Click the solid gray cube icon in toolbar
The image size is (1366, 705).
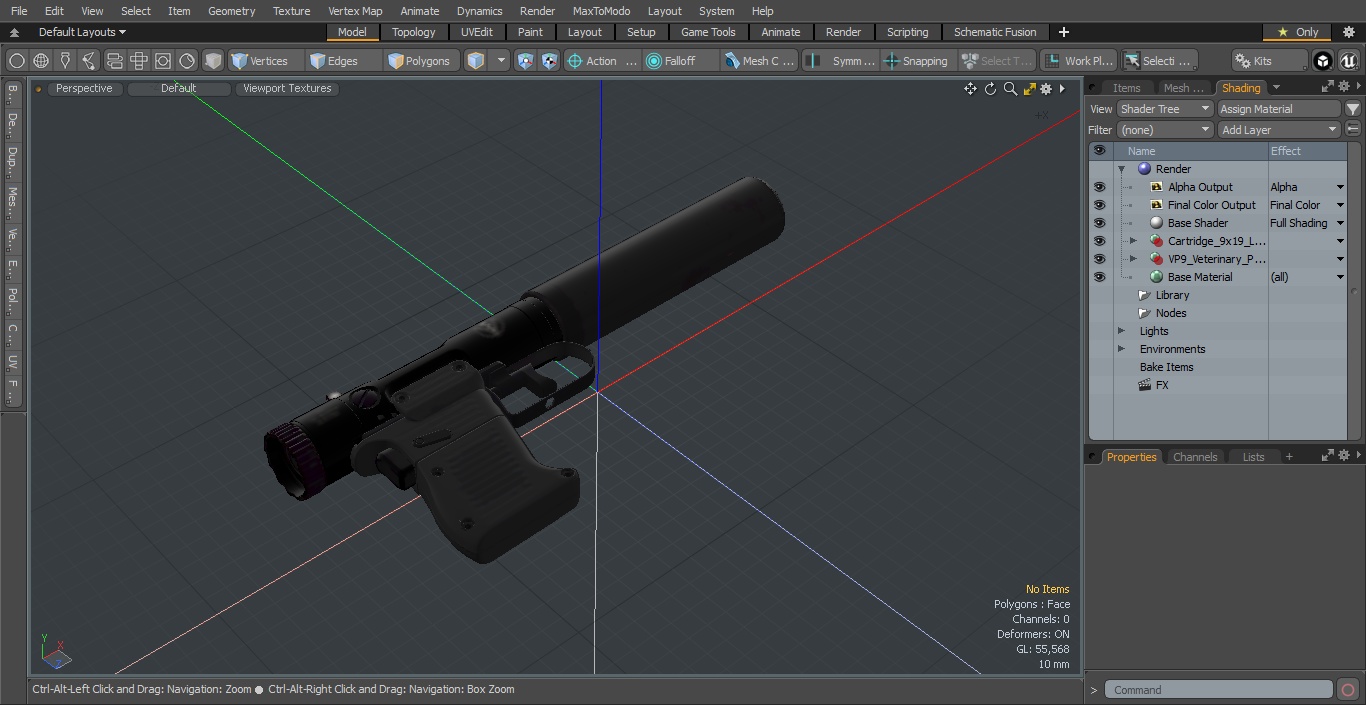pos(213,61)
